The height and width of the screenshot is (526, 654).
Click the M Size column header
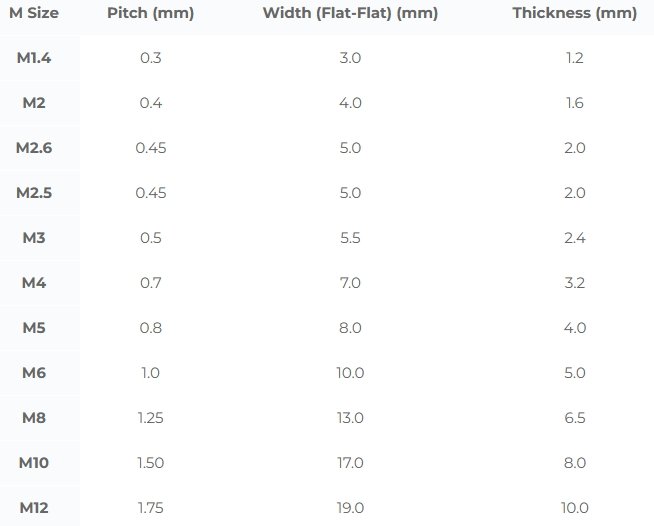pyautogui.click(x=36, y=13)
